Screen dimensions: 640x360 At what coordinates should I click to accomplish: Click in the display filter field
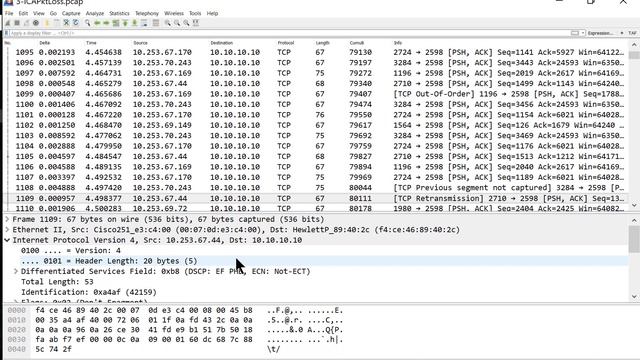(290, 33)
